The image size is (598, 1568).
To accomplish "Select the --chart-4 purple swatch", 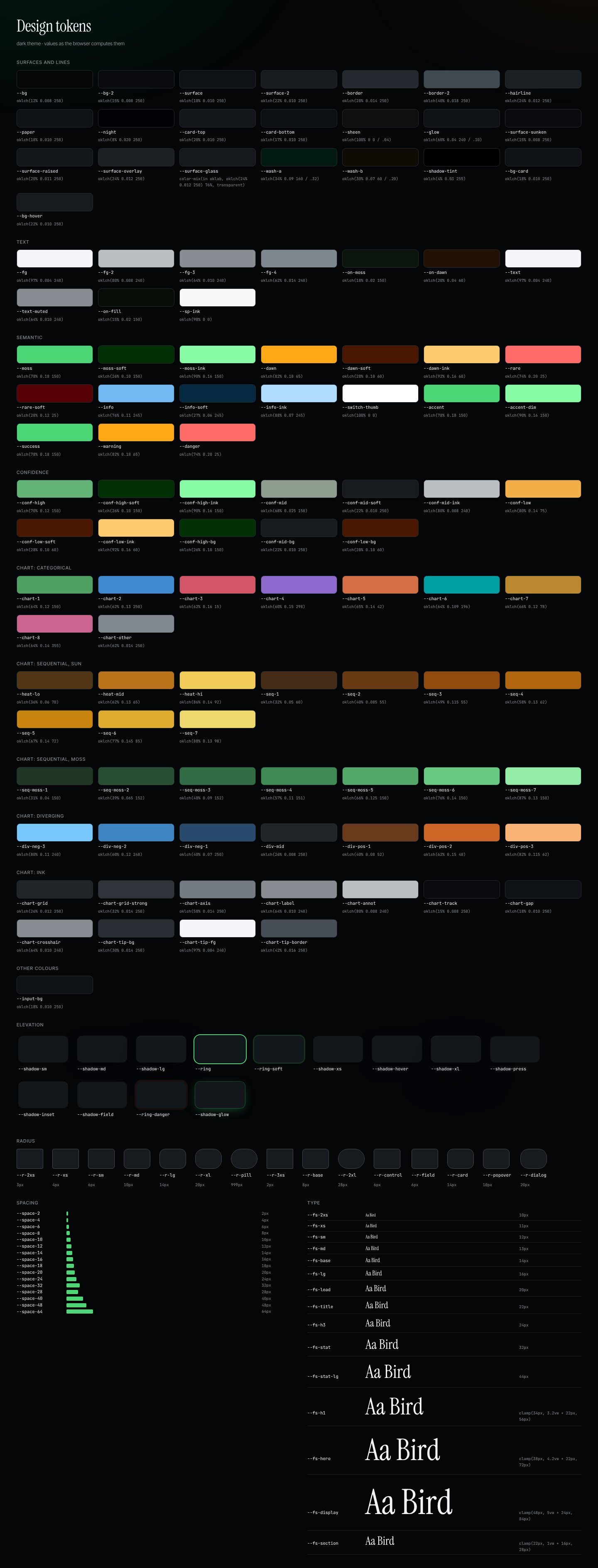I will coord(299,585).
